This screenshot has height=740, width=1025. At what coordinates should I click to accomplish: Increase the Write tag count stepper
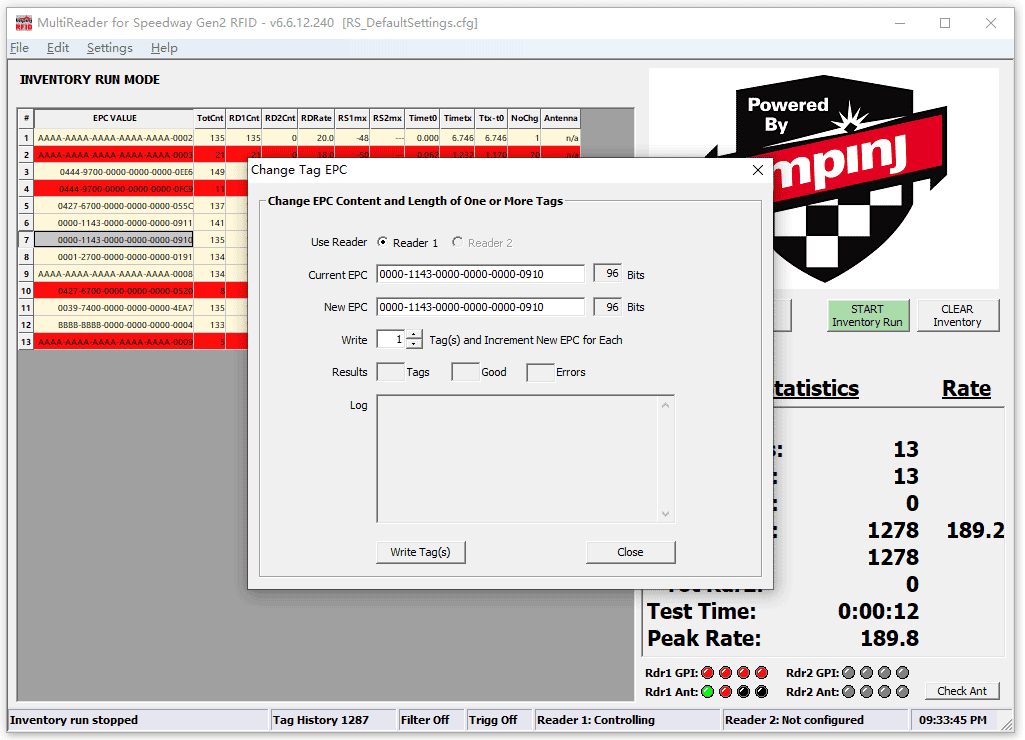(414, 335)
